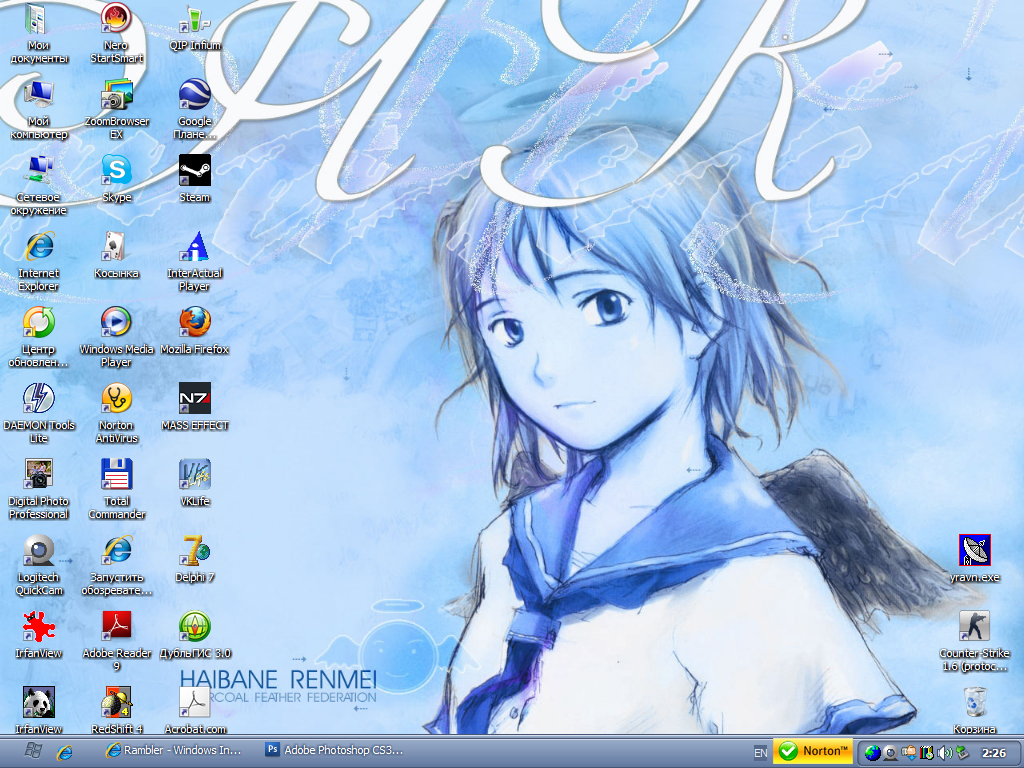Screen dimensions: 1024x768
Task: Launch Internet Explorer from Quick Launch bar
Action: [x=64, y=752]
